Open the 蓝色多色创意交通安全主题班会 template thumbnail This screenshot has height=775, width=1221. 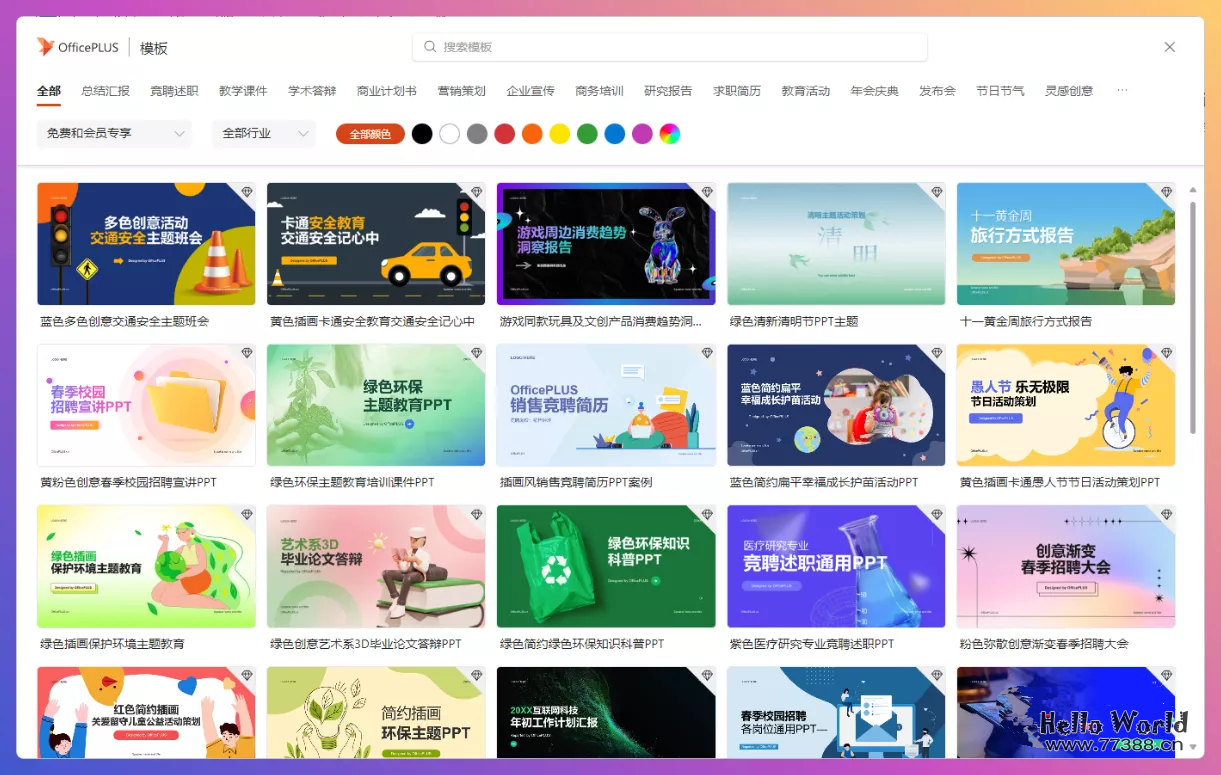point(146,244)
